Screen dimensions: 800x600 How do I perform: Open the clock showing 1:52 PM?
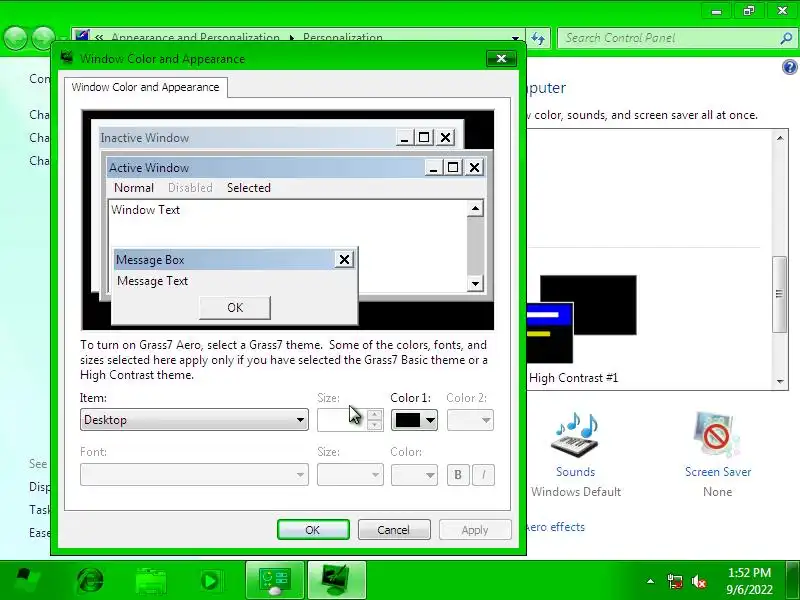(x=749, y=581)
